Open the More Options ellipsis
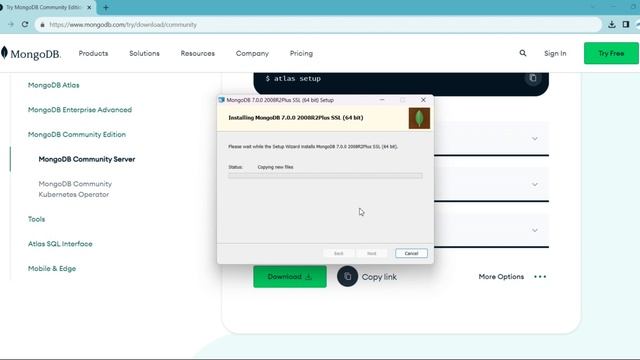 (x=540, y=277)
